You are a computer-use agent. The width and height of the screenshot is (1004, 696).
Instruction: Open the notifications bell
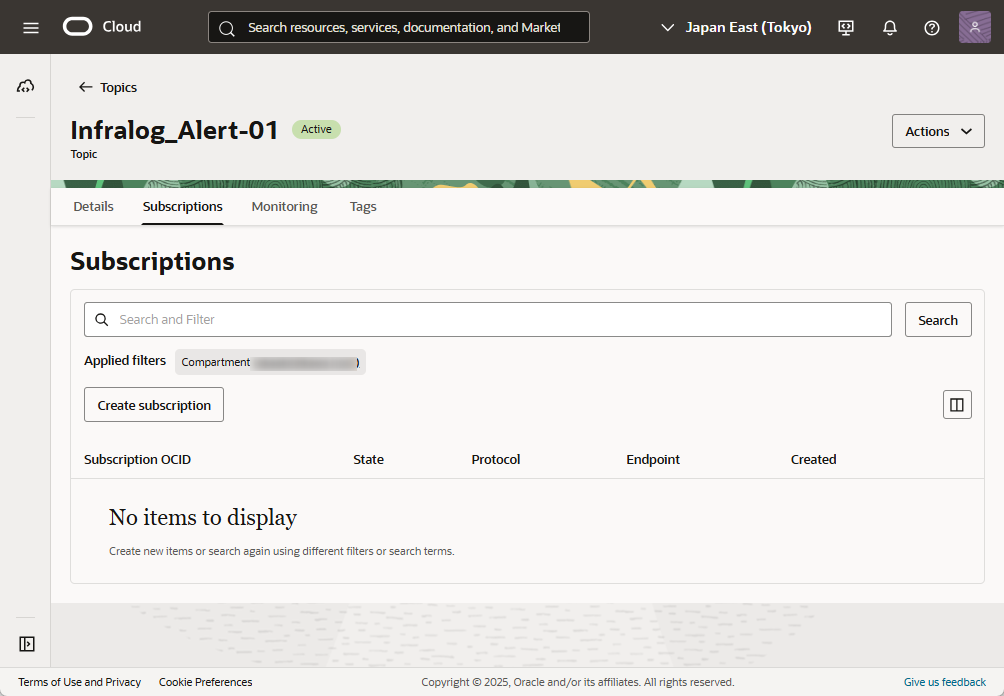[889, 28]
